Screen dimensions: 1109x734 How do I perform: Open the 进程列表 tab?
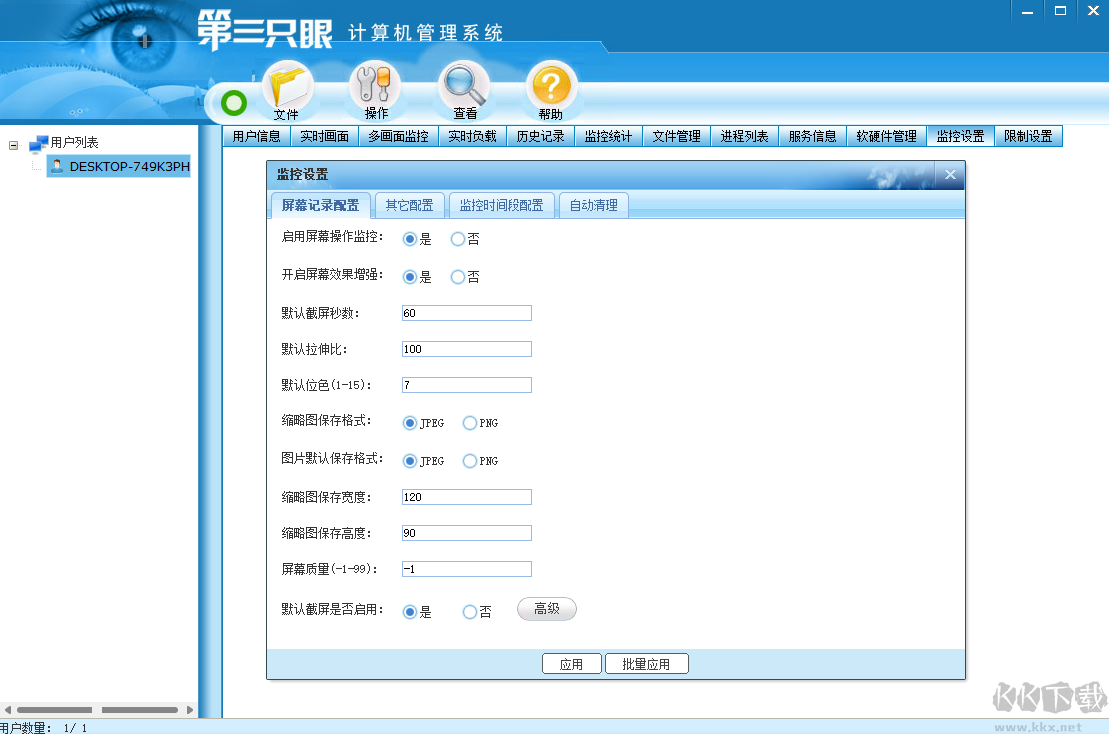744,136
